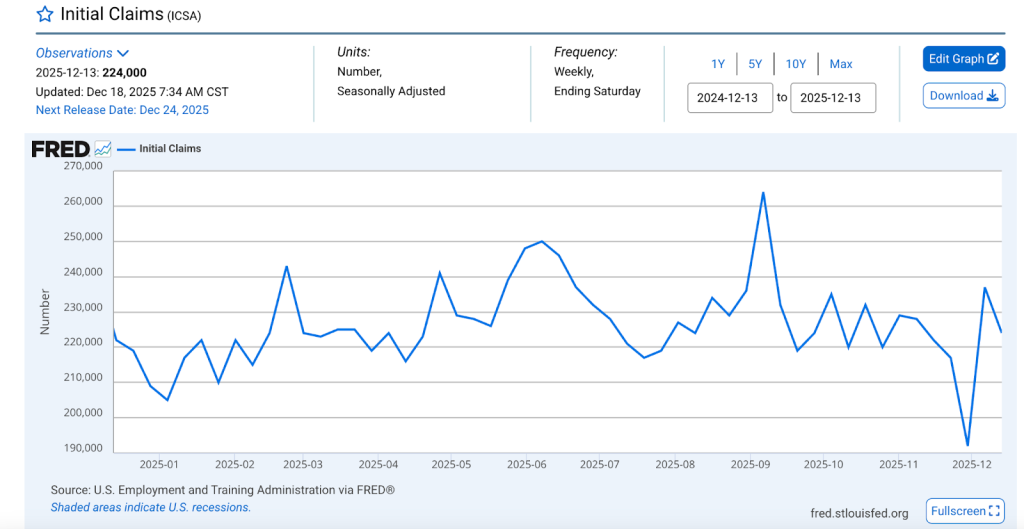The image size is (1024, 529).
Task: Click the end date field 2025-12-13
Action: click(832, 98)
